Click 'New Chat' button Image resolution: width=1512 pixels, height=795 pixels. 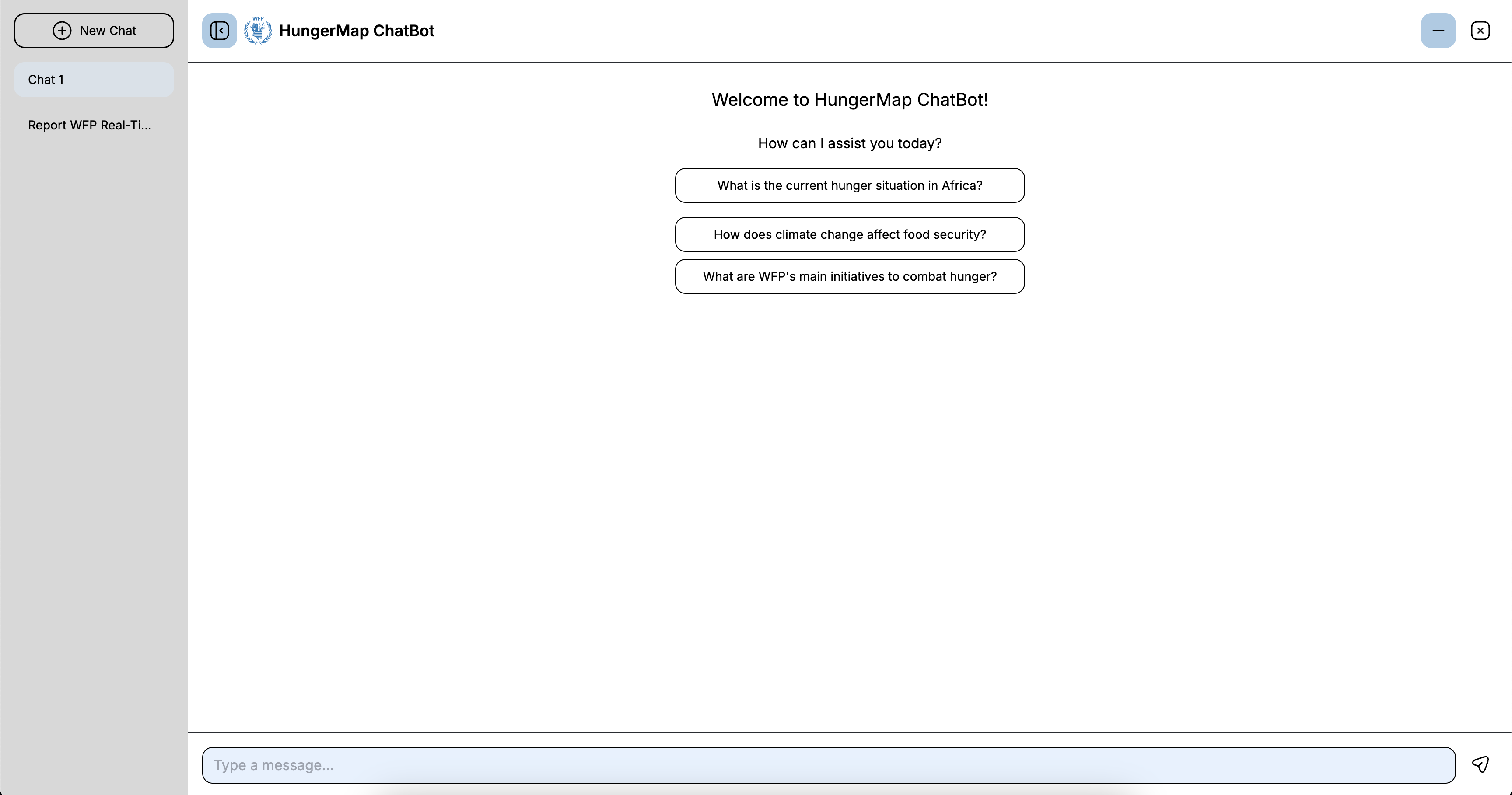[x=94, y=30]
